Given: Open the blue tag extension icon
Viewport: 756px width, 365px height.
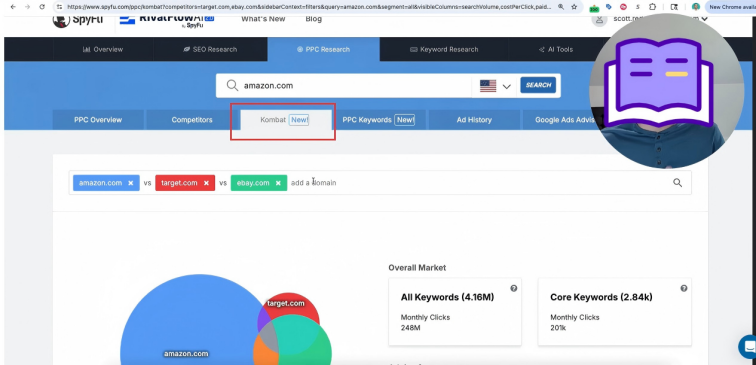Looking at the screenshot, I should [609, 7].
